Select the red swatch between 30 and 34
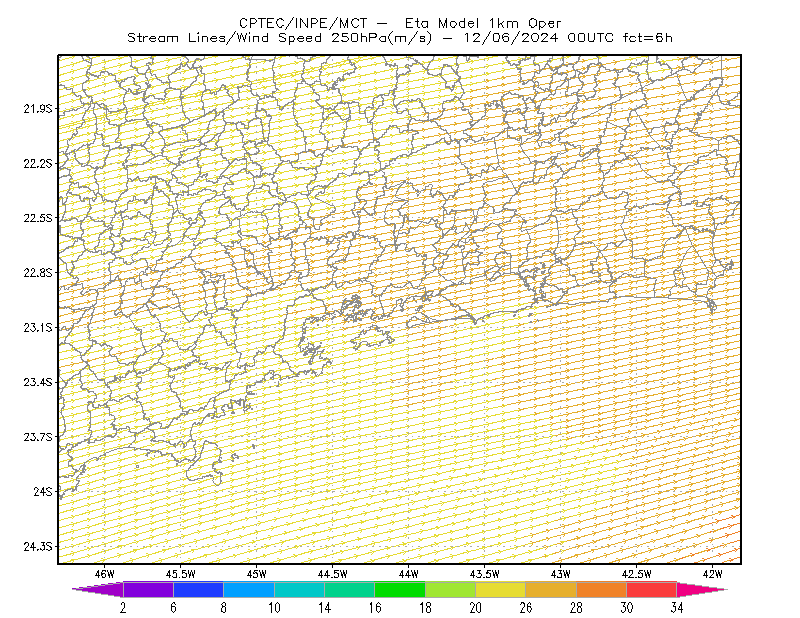 [x=652, y=589]
